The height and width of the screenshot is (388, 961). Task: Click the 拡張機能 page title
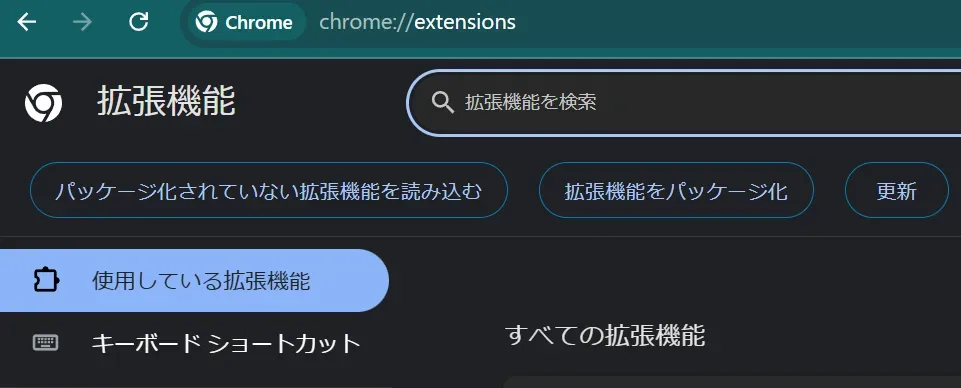(x=166, y=102)
